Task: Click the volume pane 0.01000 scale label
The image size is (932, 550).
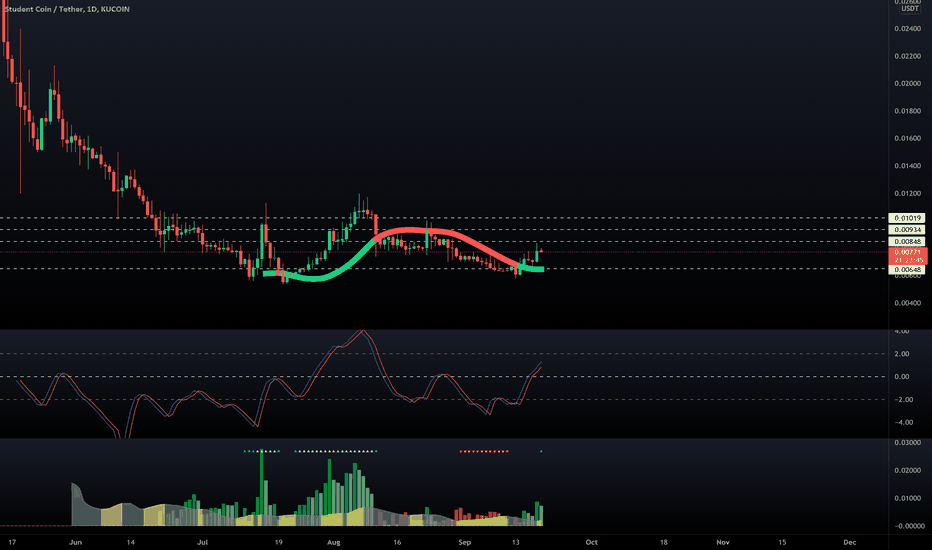Action: click(x=908, y=498)
